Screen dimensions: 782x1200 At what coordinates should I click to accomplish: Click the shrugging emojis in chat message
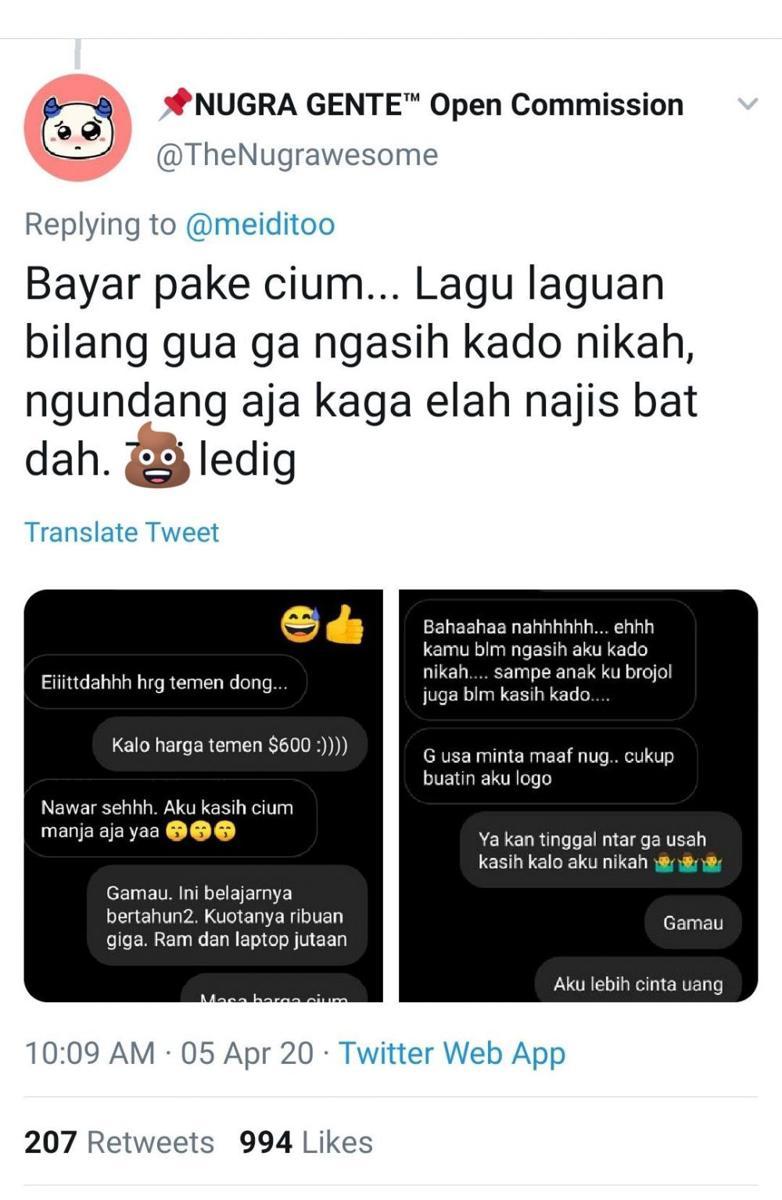tap(687, 861)
